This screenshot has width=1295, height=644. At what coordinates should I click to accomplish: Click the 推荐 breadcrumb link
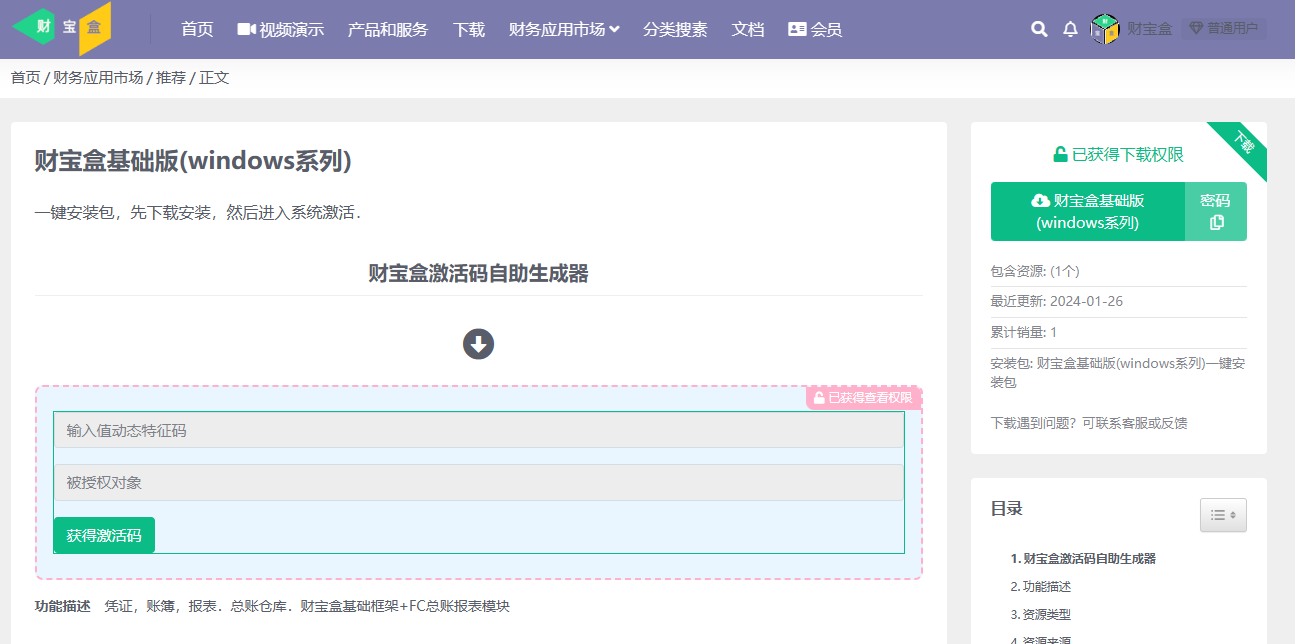170,77
